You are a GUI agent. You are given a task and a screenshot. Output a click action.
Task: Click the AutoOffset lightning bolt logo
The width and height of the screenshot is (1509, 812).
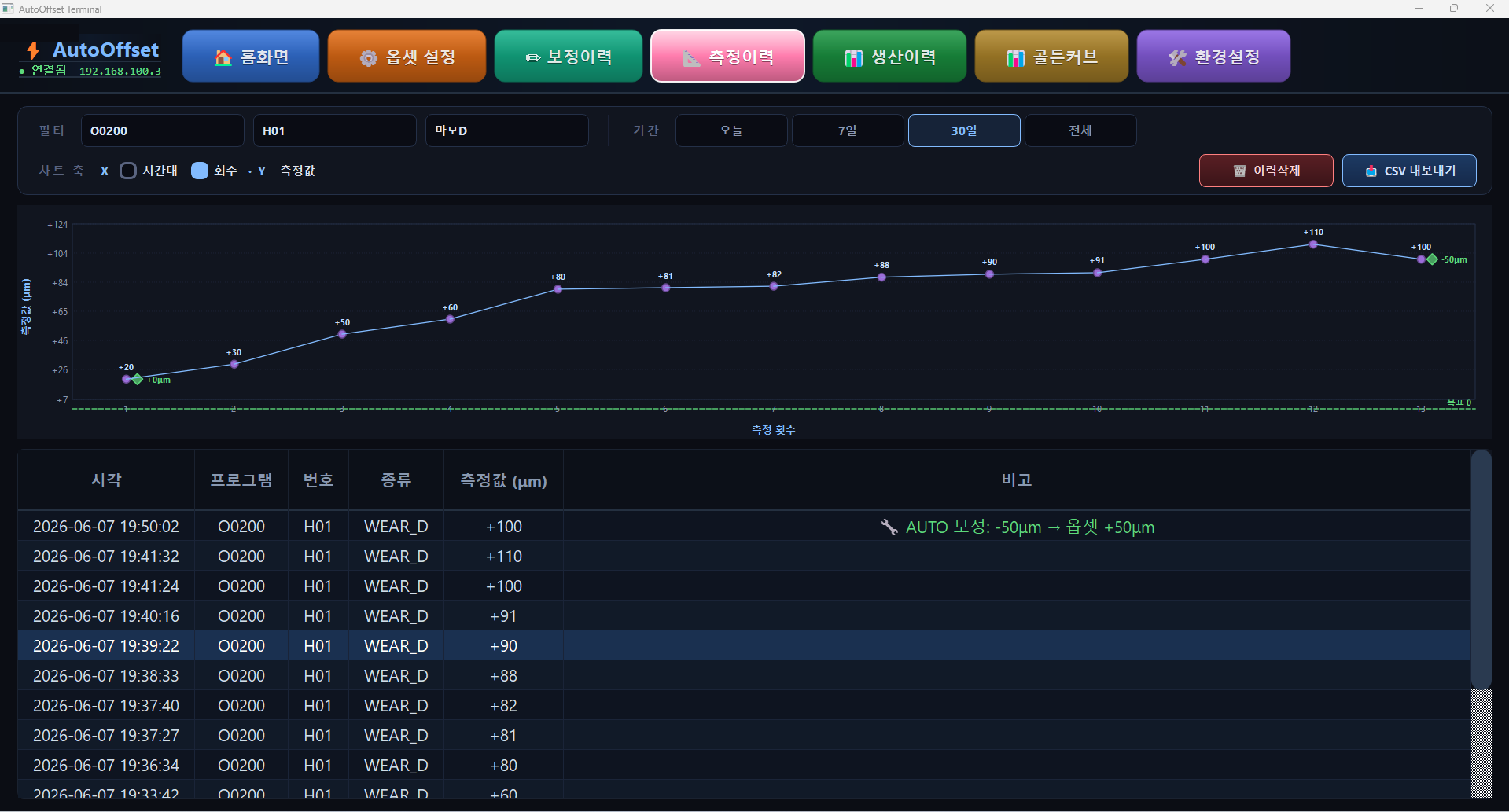pyautogui.click(x=33, y=50)
